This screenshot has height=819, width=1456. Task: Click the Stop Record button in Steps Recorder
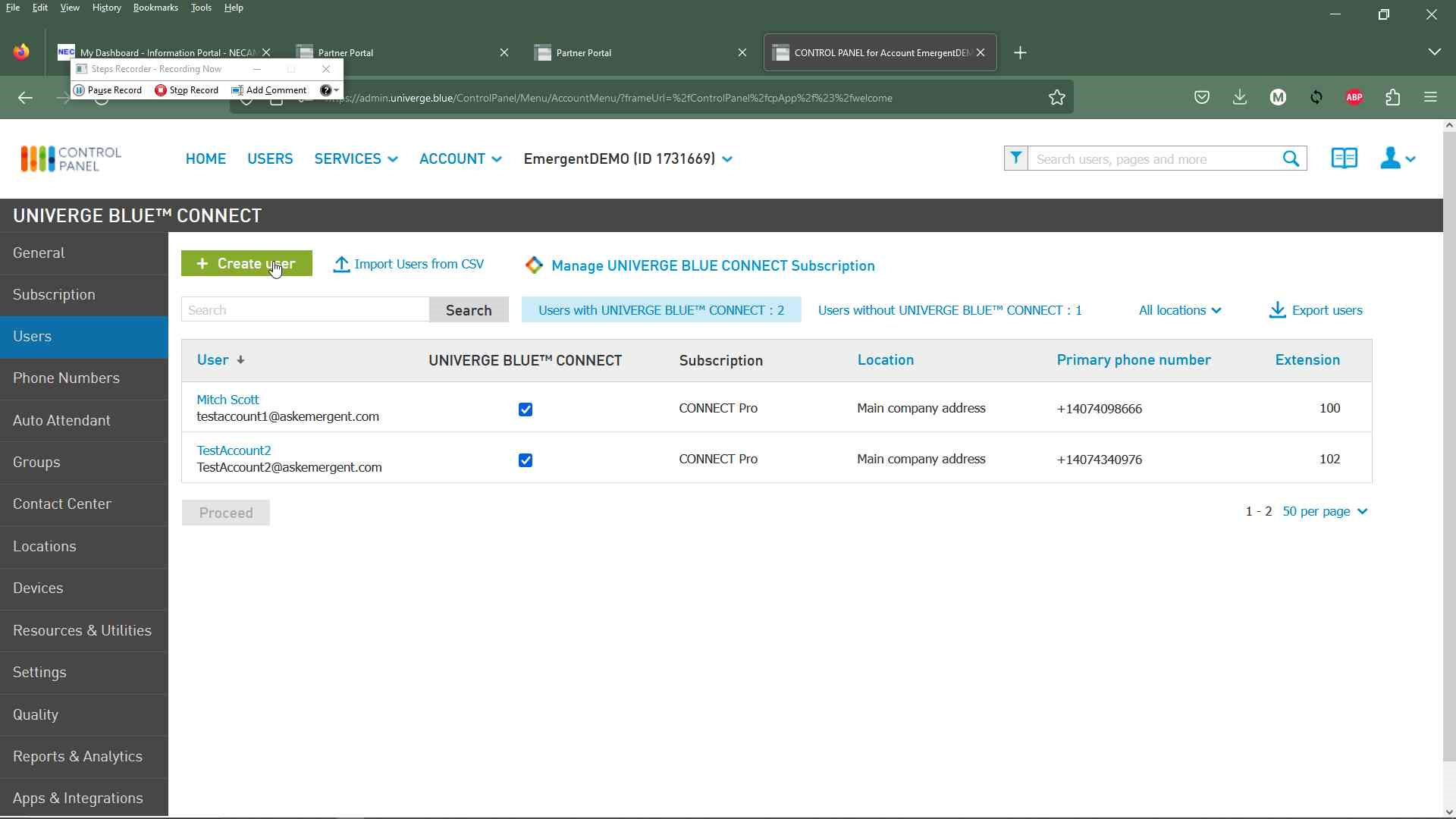coord(186,90)
